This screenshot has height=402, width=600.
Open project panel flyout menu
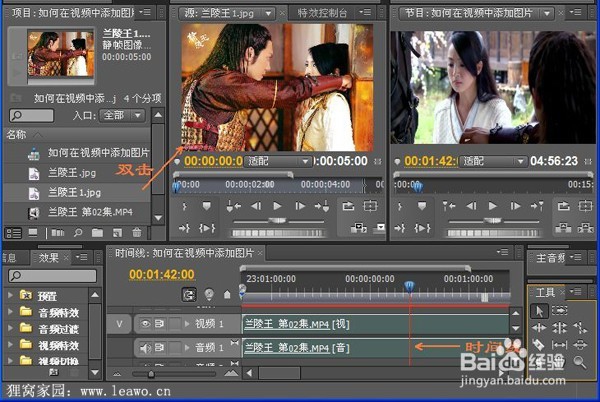(x=145, y=13)
